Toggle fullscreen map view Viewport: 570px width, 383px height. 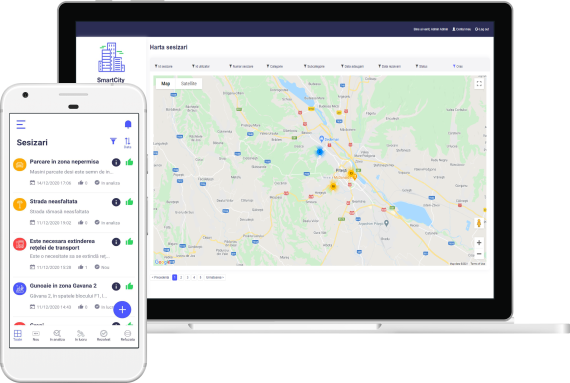coord(479,84)
